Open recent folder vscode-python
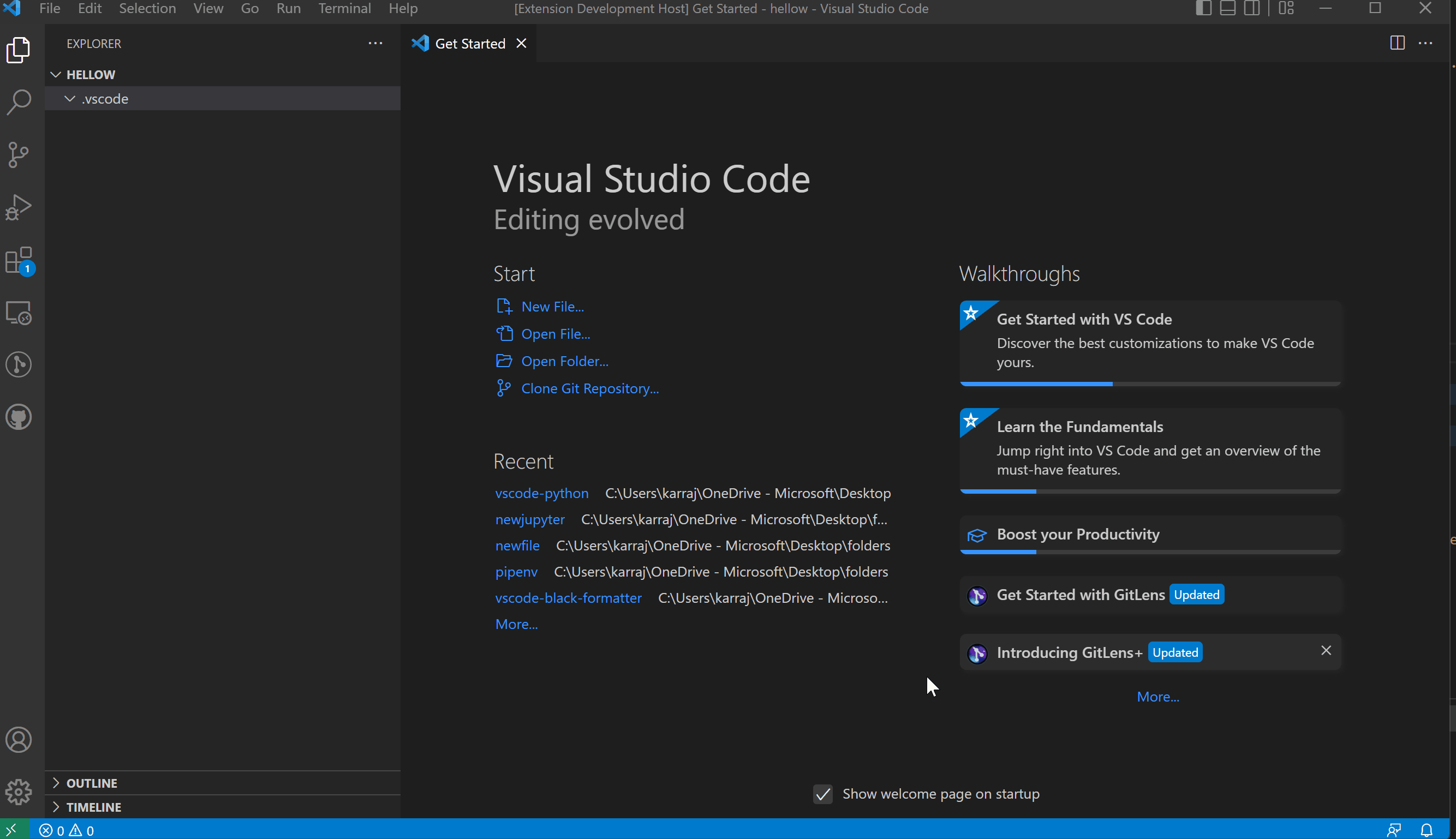Image resolution: width=1456 pixels, height=839 pixels. pyautogui.click(x=541, y=493)
